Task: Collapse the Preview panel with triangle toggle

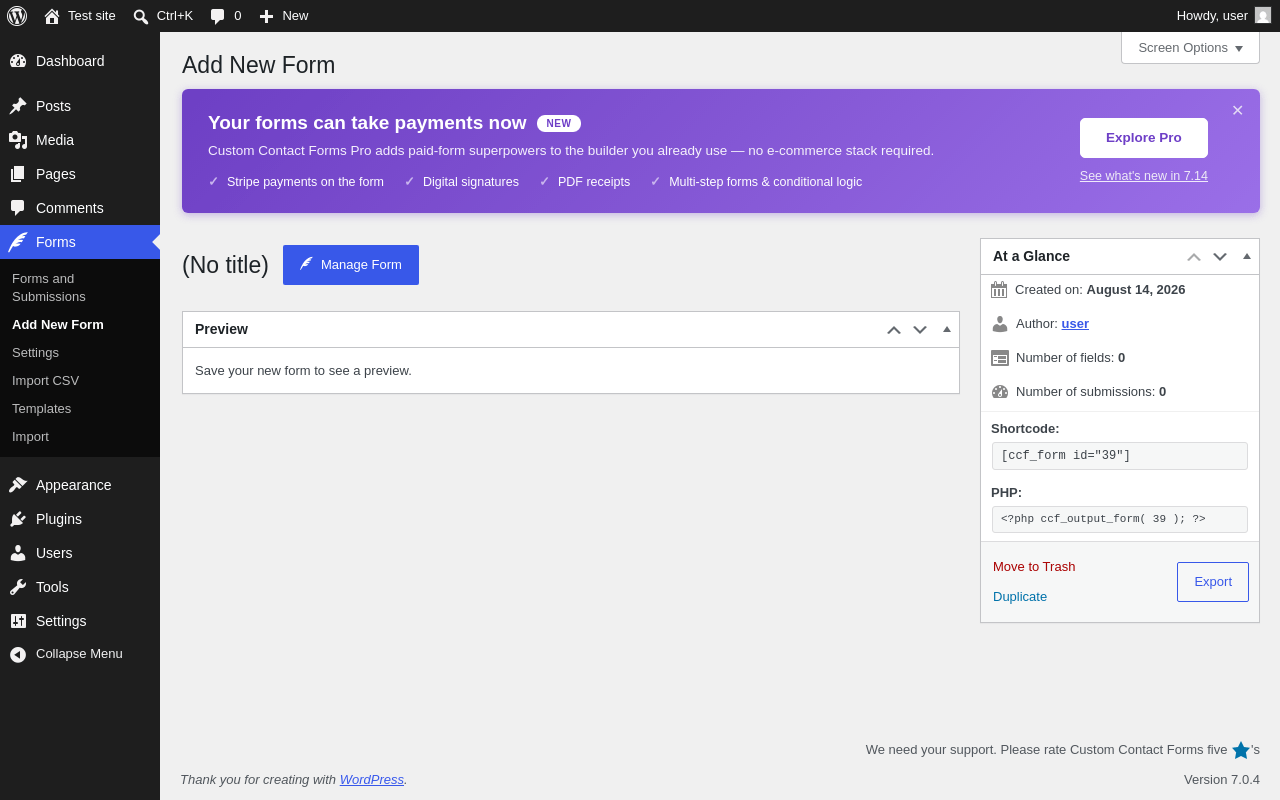Action: 947,329
